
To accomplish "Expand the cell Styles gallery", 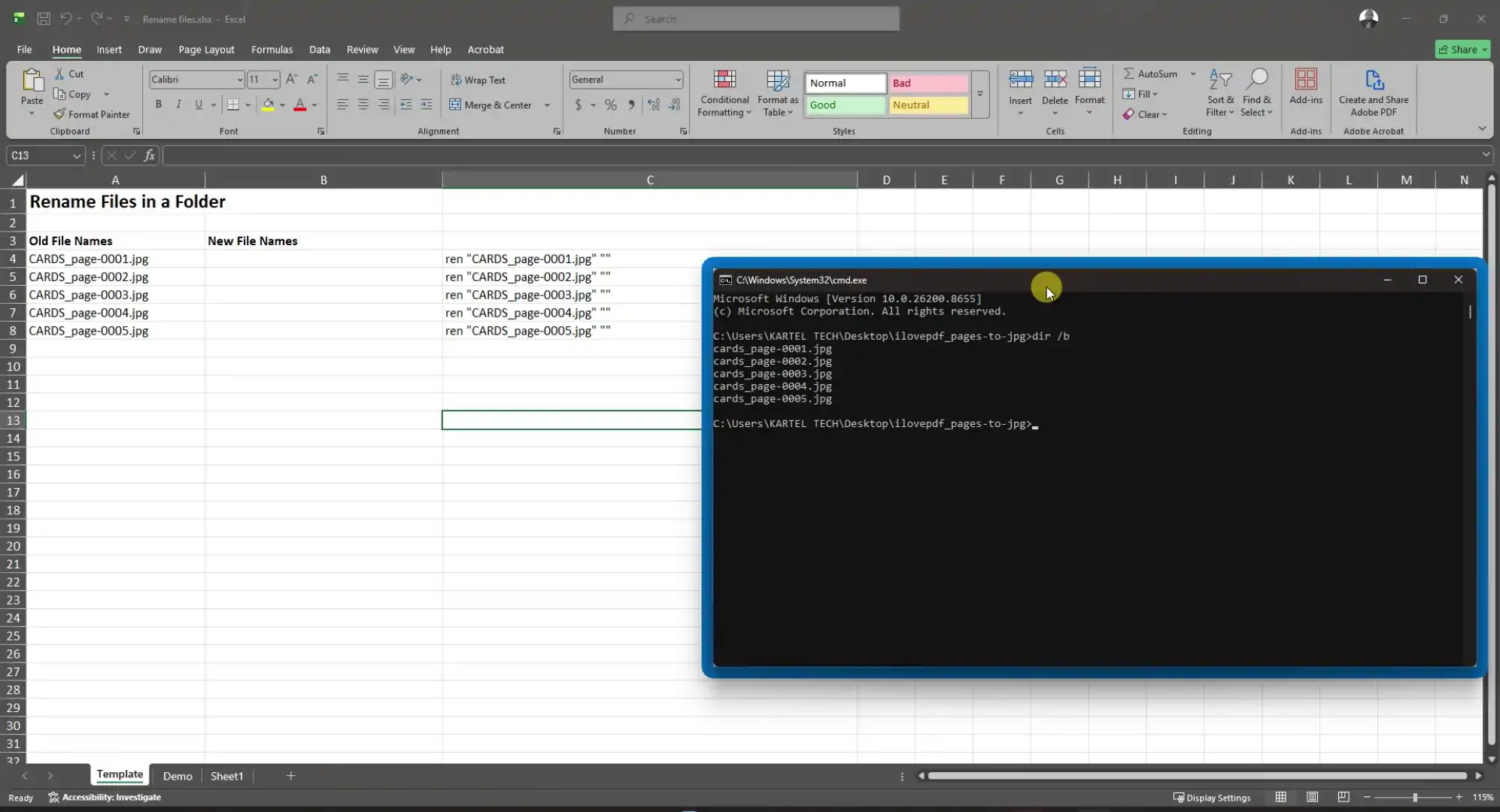I will [979, 94].
